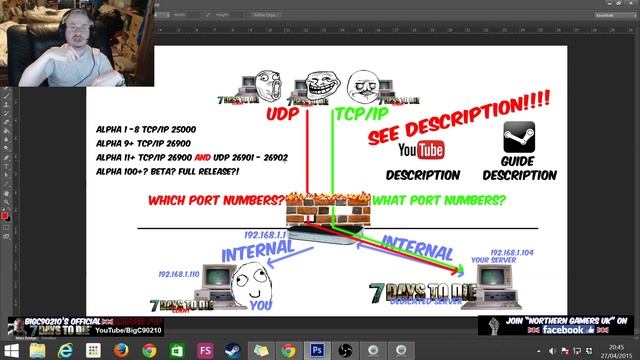Select the Paint Bucket tool

pyautogui.click(x=7, y=131)
